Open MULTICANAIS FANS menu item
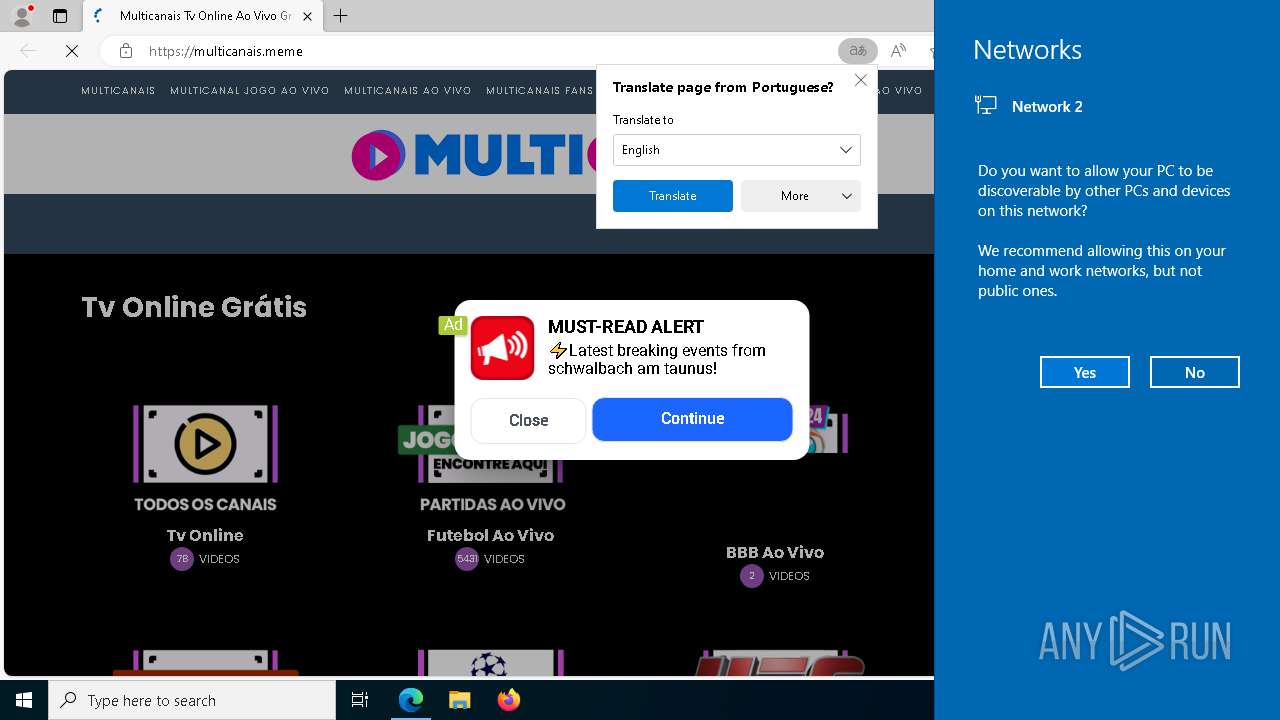The image size is (1280, 720). click(x=540, y=91)
